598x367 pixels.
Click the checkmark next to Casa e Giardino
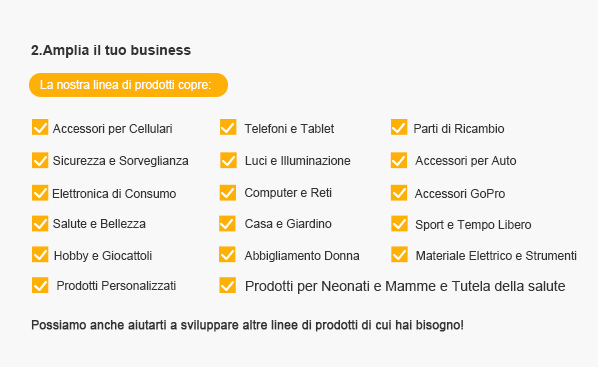pos(227,224)
